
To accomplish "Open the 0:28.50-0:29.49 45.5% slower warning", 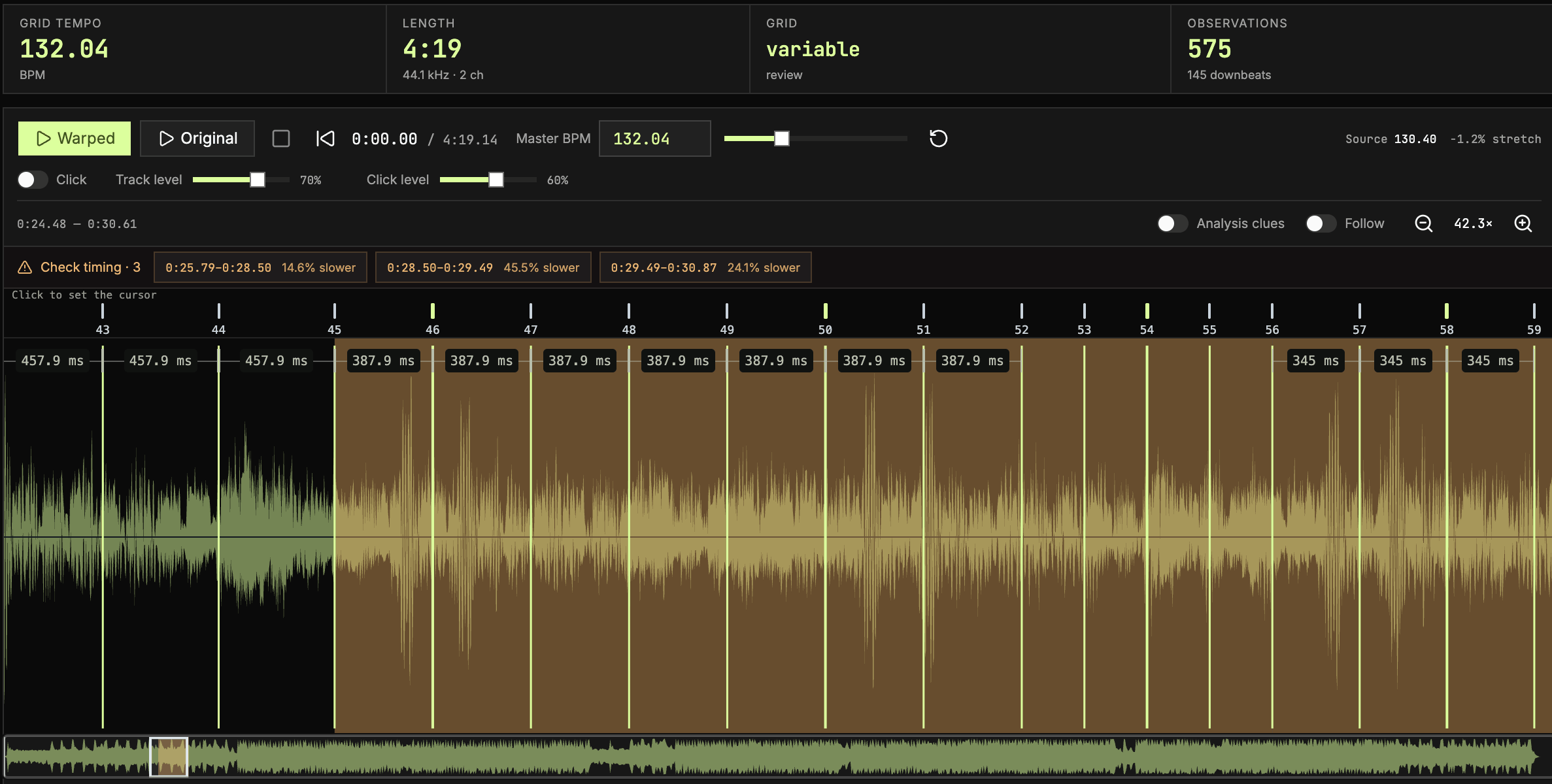I will click(483, 267).
